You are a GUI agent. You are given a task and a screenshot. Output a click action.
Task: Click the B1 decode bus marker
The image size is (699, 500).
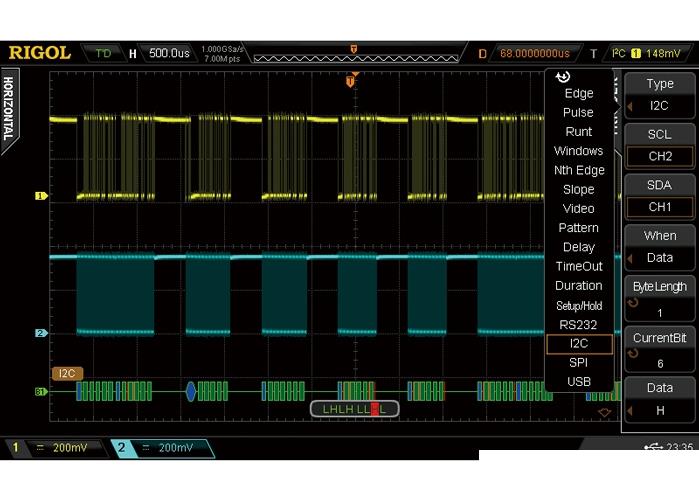(x=41, y=391)
